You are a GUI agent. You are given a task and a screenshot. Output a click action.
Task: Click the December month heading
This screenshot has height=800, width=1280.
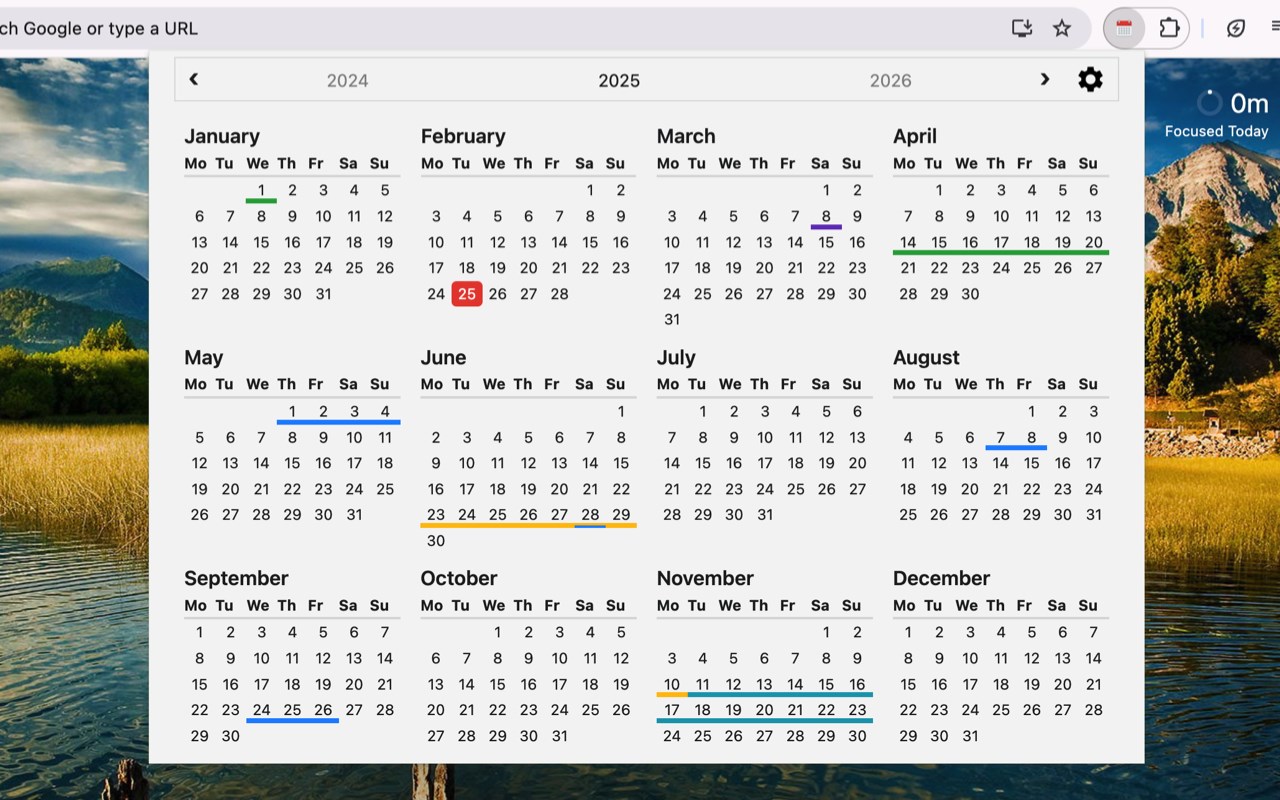(x=941, y=578)
